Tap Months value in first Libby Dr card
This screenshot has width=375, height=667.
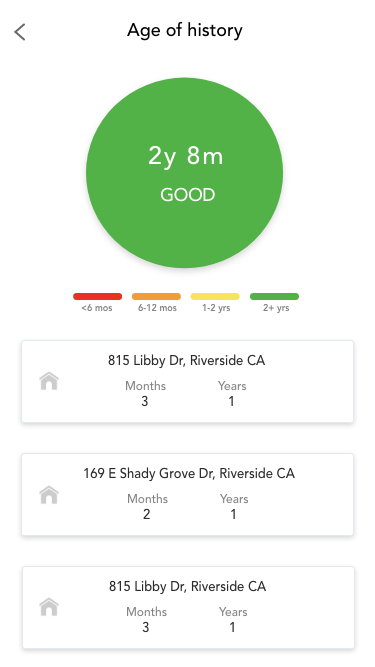[145, 401]
